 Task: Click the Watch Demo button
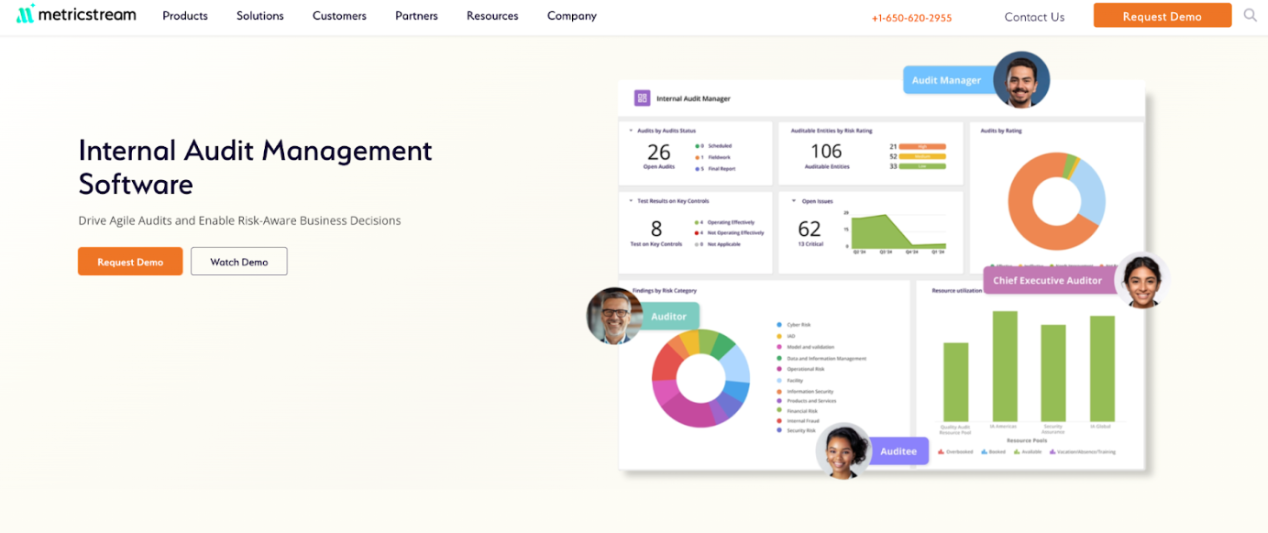[239, 262]
